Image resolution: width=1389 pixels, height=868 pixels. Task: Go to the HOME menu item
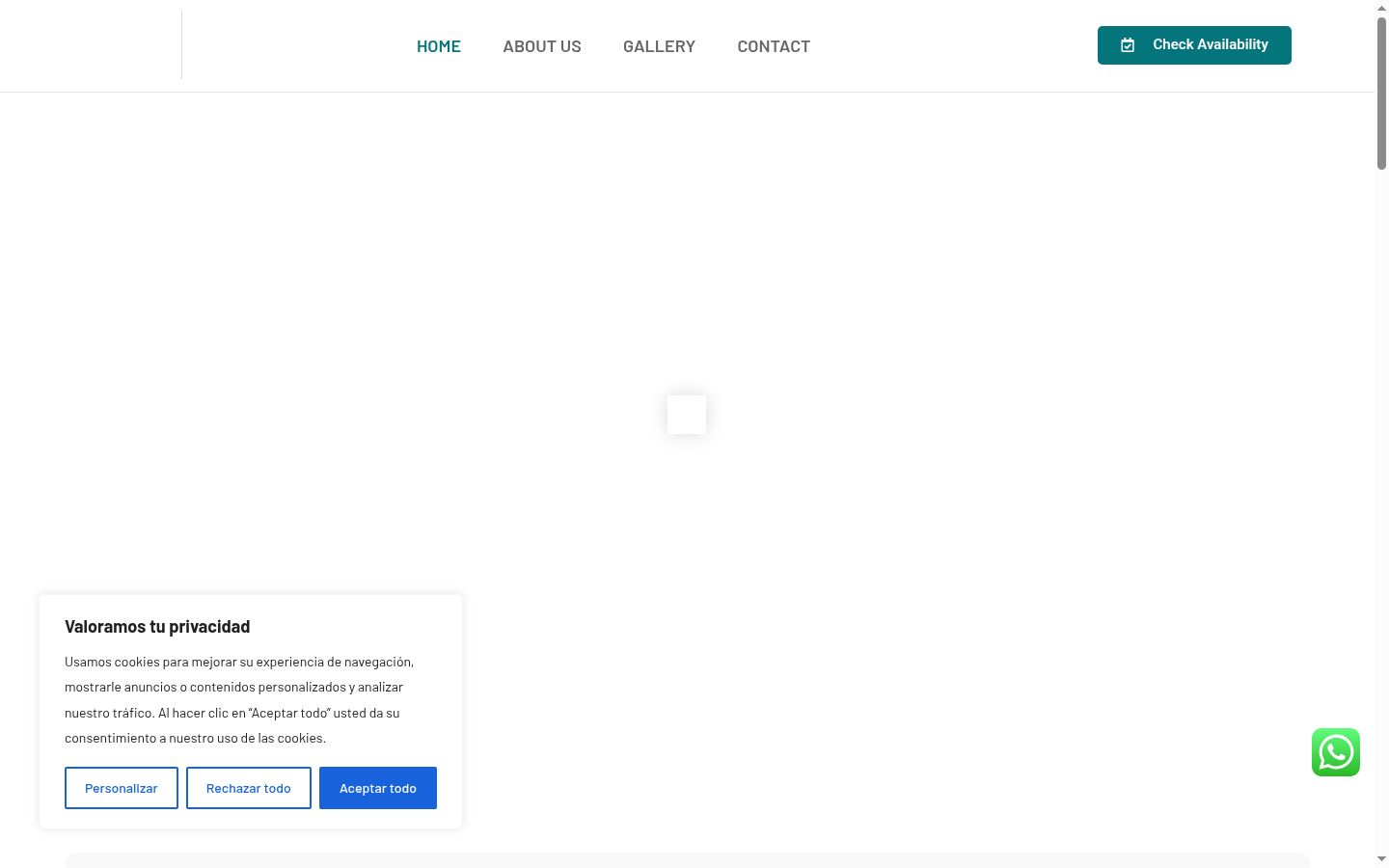(439, 46)
